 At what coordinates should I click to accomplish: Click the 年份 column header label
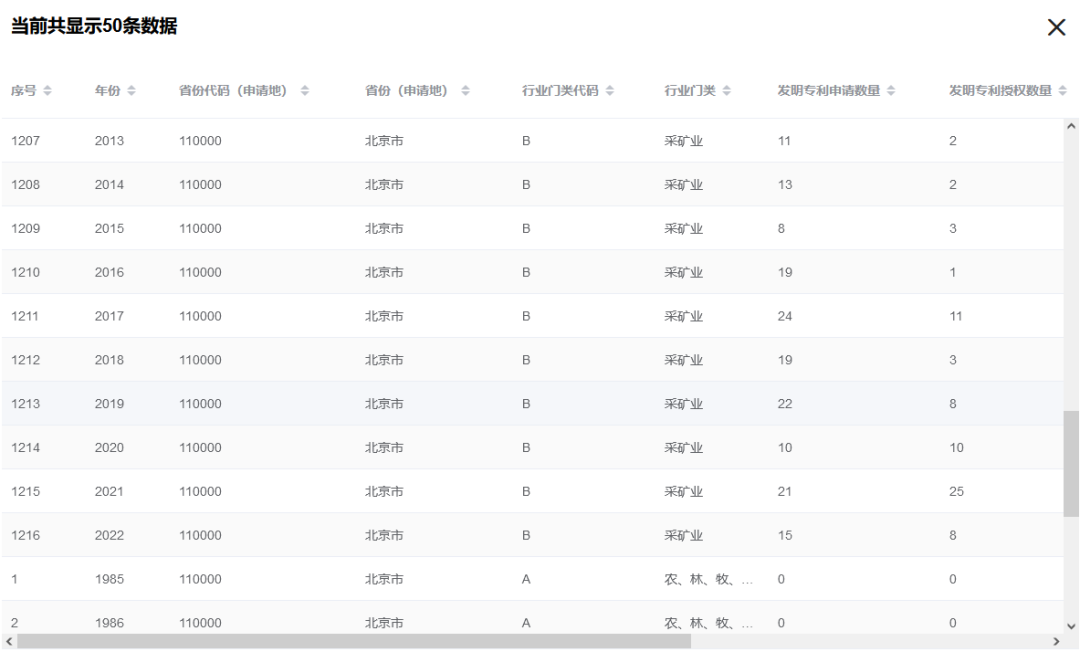pos(107,91)
